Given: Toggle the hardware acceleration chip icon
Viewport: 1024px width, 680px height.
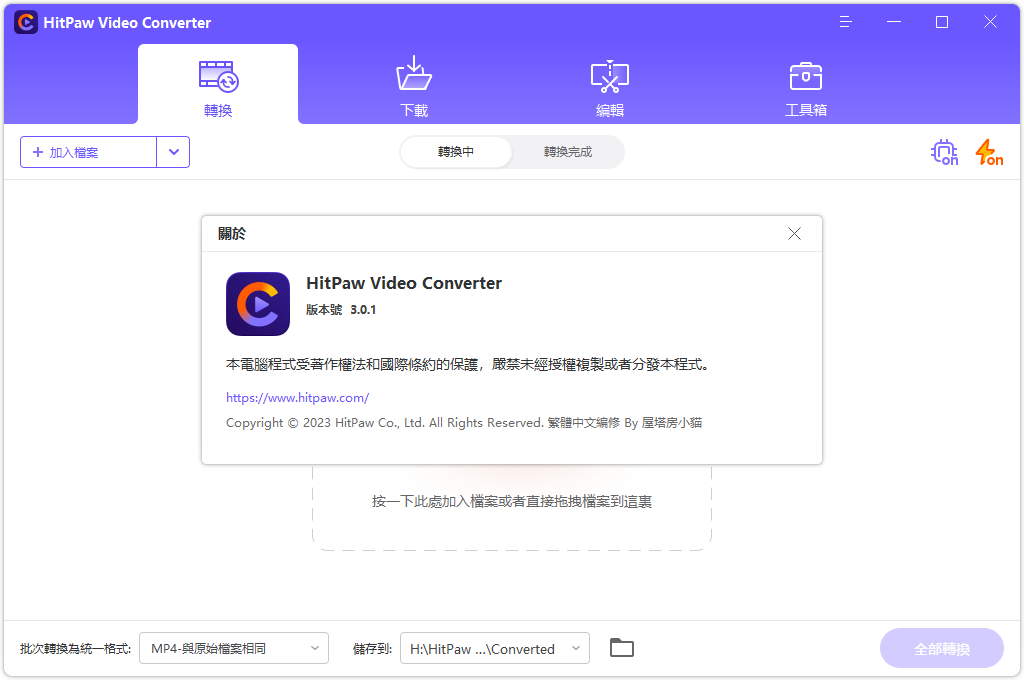Looking at the screenshot, I should click(x=944, y=152).
